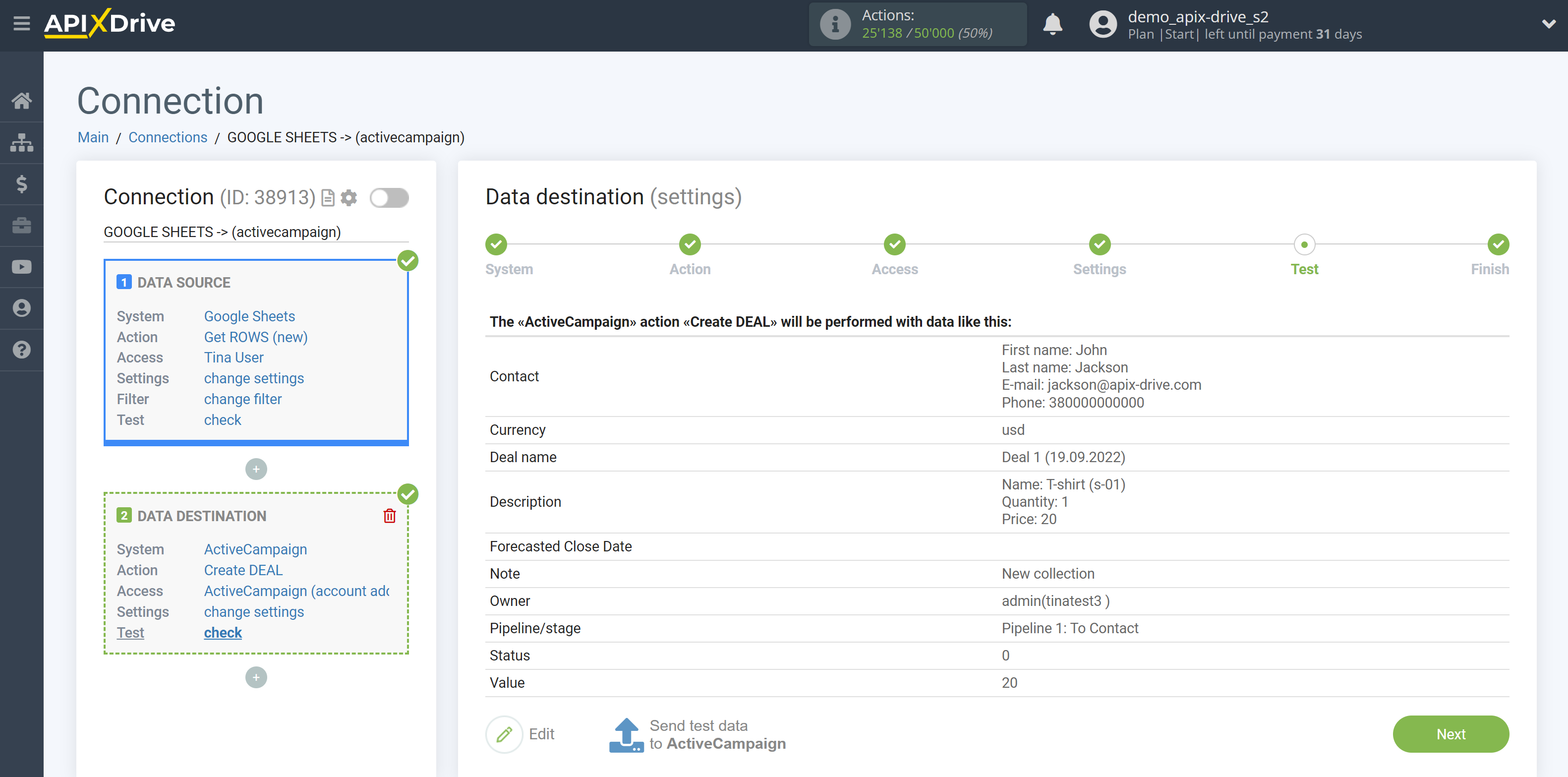The height and width of the screenshot is (777, 1568).
Task: Open the connection notes document icon
Action: click(x=328, y=198)
